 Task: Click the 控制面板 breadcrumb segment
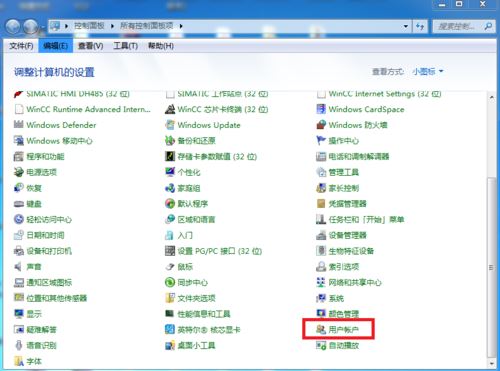(89, 26)
